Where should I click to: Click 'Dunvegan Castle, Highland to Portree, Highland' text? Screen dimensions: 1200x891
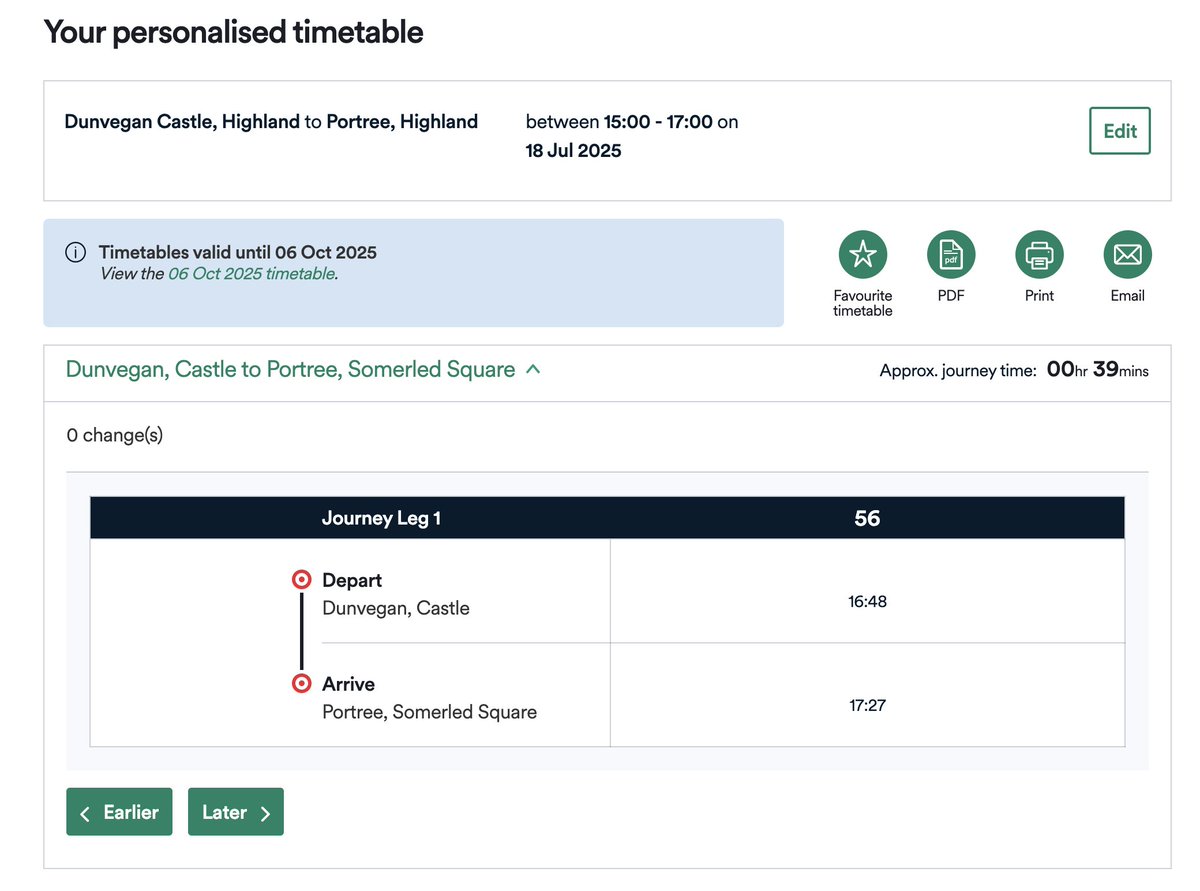(x=271, y=122)
